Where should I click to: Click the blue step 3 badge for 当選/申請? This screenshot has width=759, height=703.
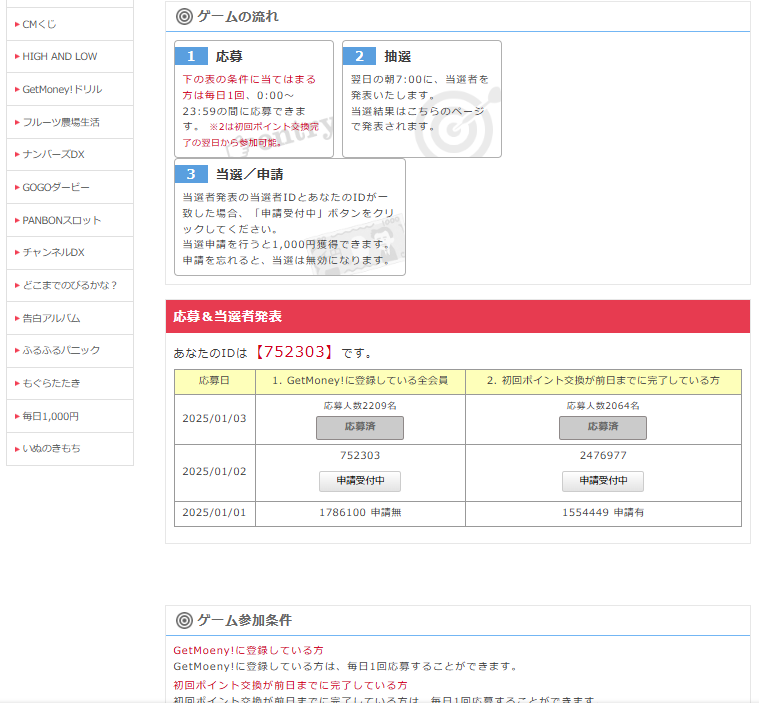tap(191, 174)
